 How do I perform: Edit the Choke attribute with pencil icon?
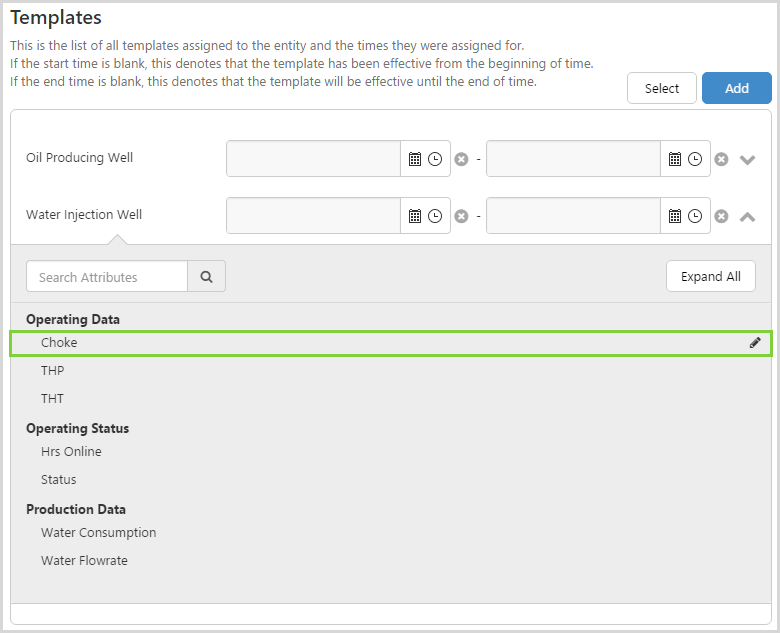pos(755,343)
